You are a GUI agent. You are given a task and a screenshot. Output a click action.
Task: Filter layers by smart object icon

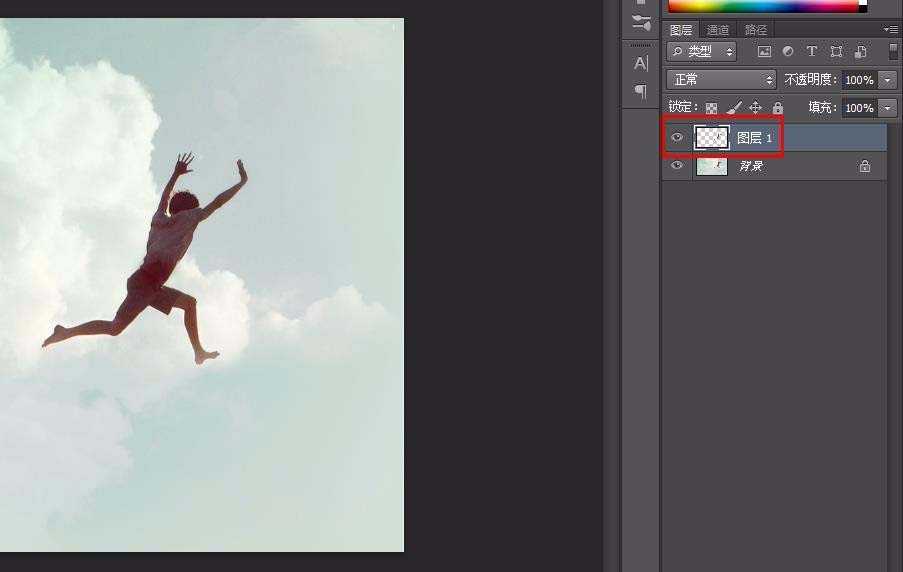(x=860, y=52)
